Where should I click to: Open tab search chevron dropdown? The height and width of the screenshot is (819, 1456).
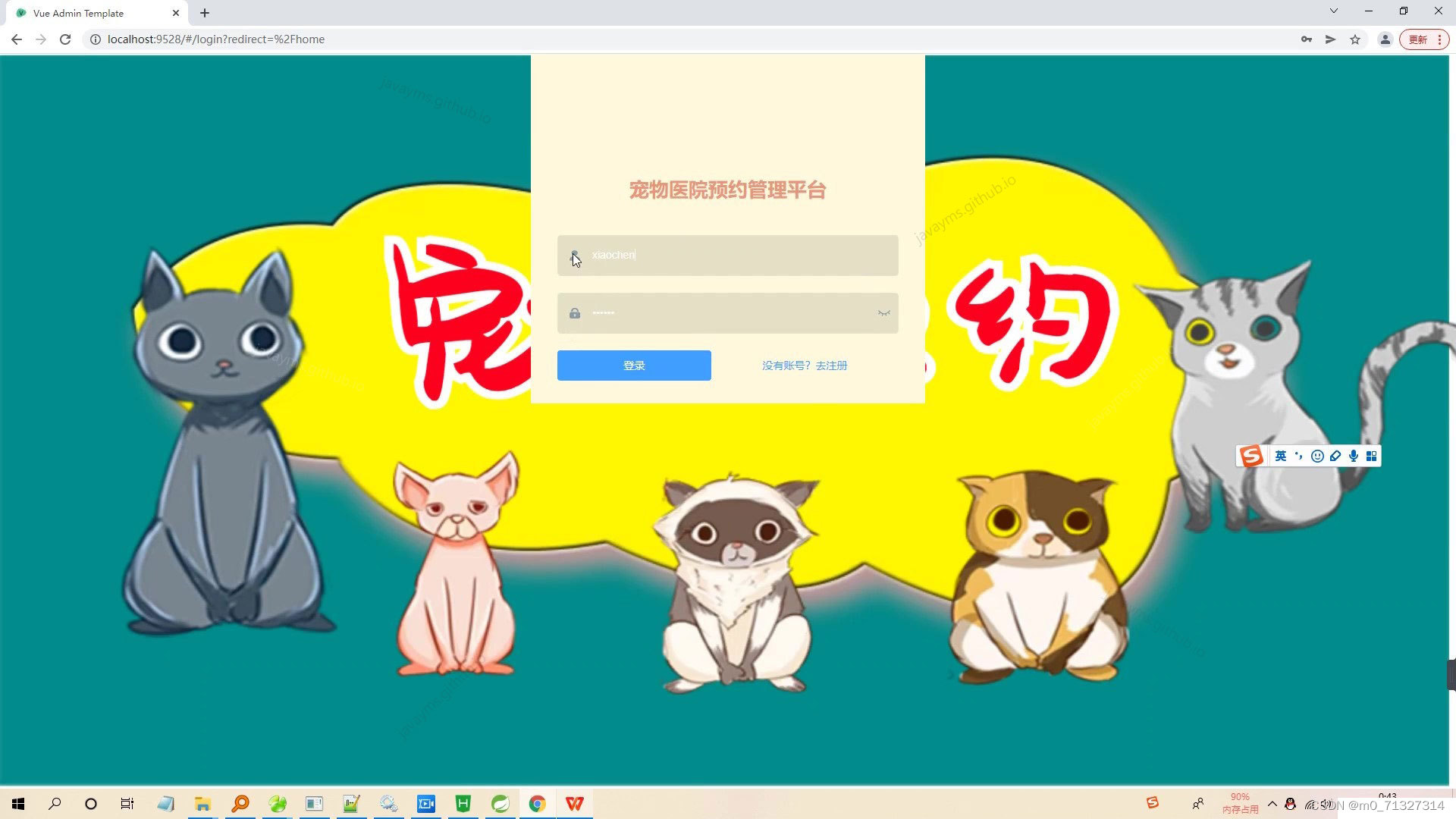[x=1333, y=11]
